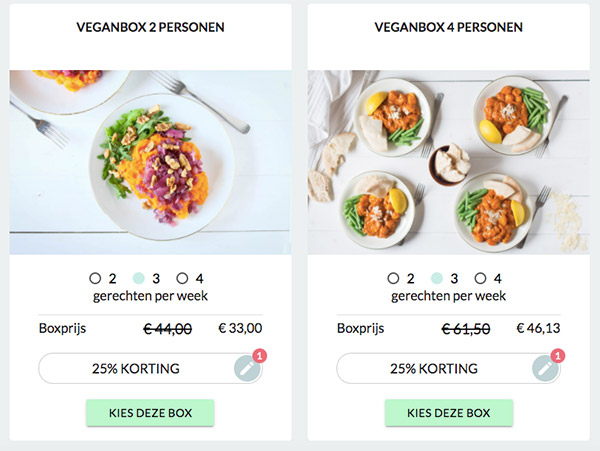Screen dimensions: 600x451
Task: Click the VEGANBOX 4 PERSONEN title
Action: click(x=449, y=28)
